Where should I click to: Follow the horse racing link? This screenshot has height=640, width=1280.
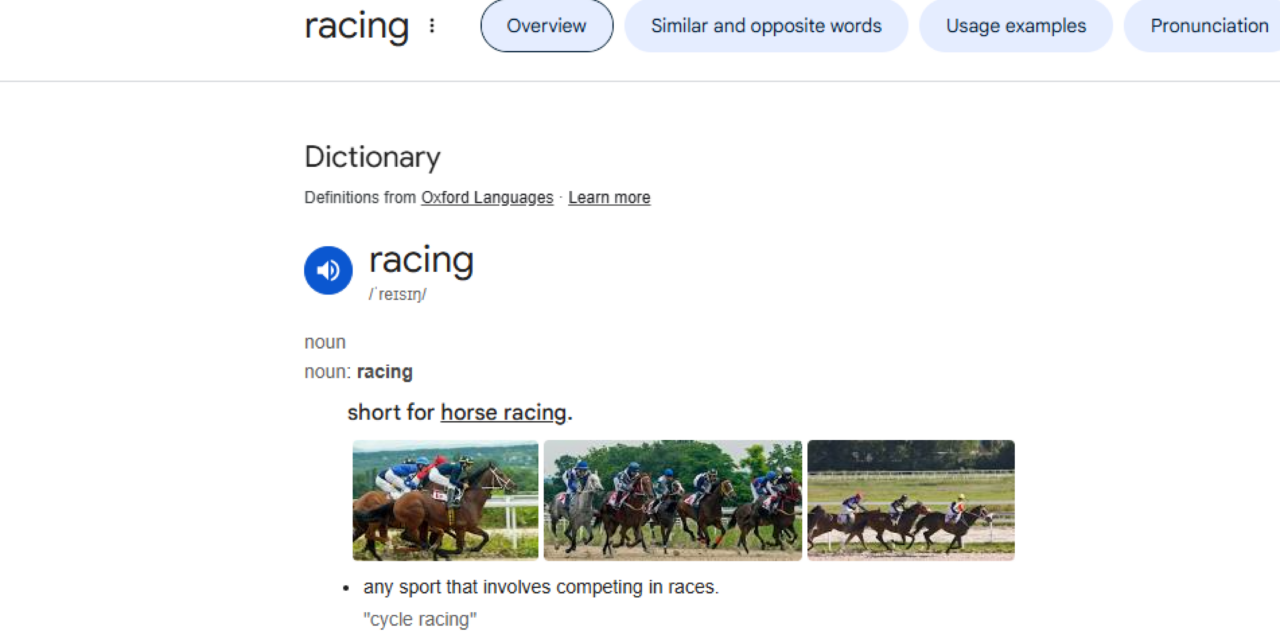504,412
